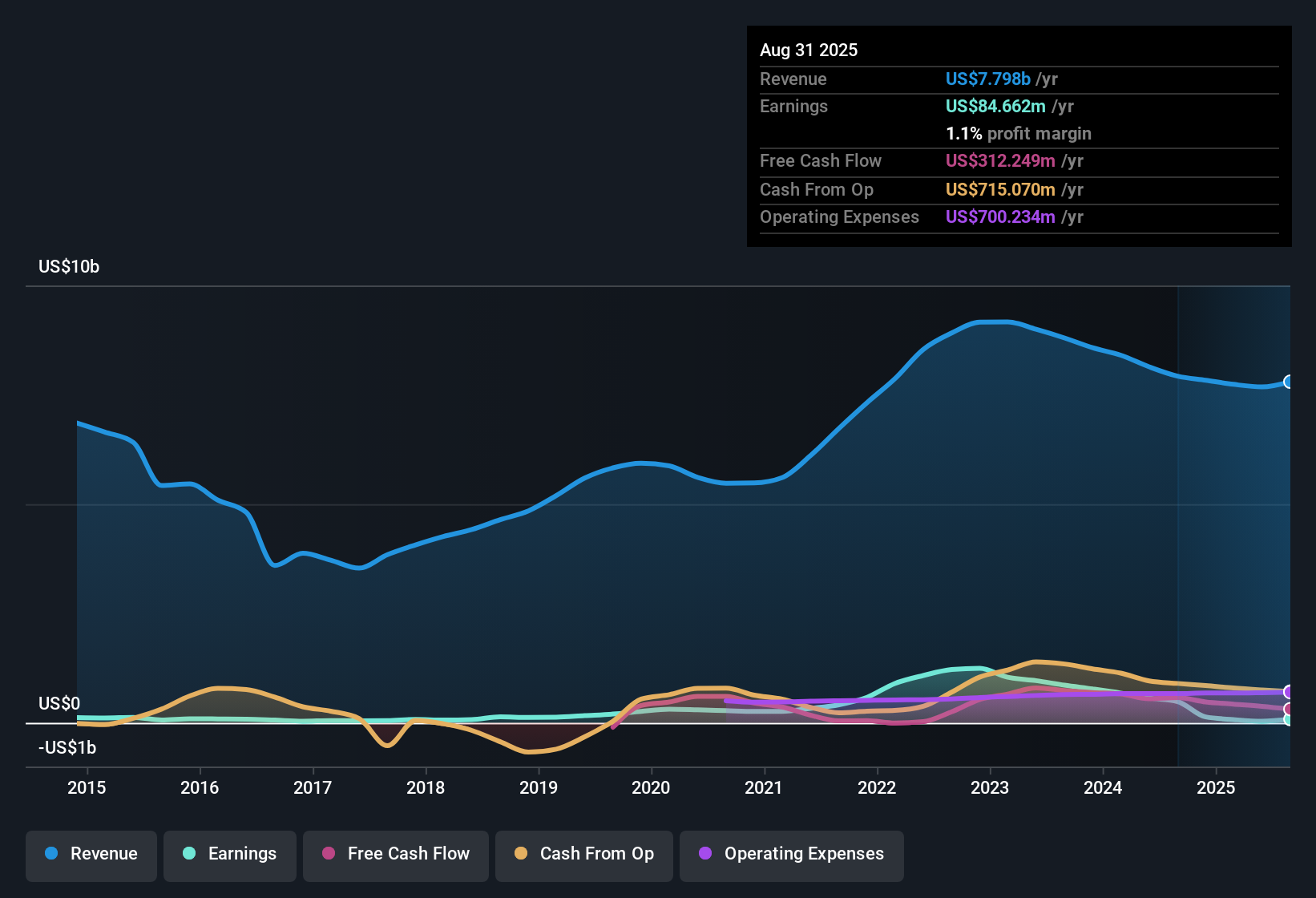Click the blue Revenue legend dot
Image resolution: width=1316 pixels, height=898 pixels.
(51, 854)
